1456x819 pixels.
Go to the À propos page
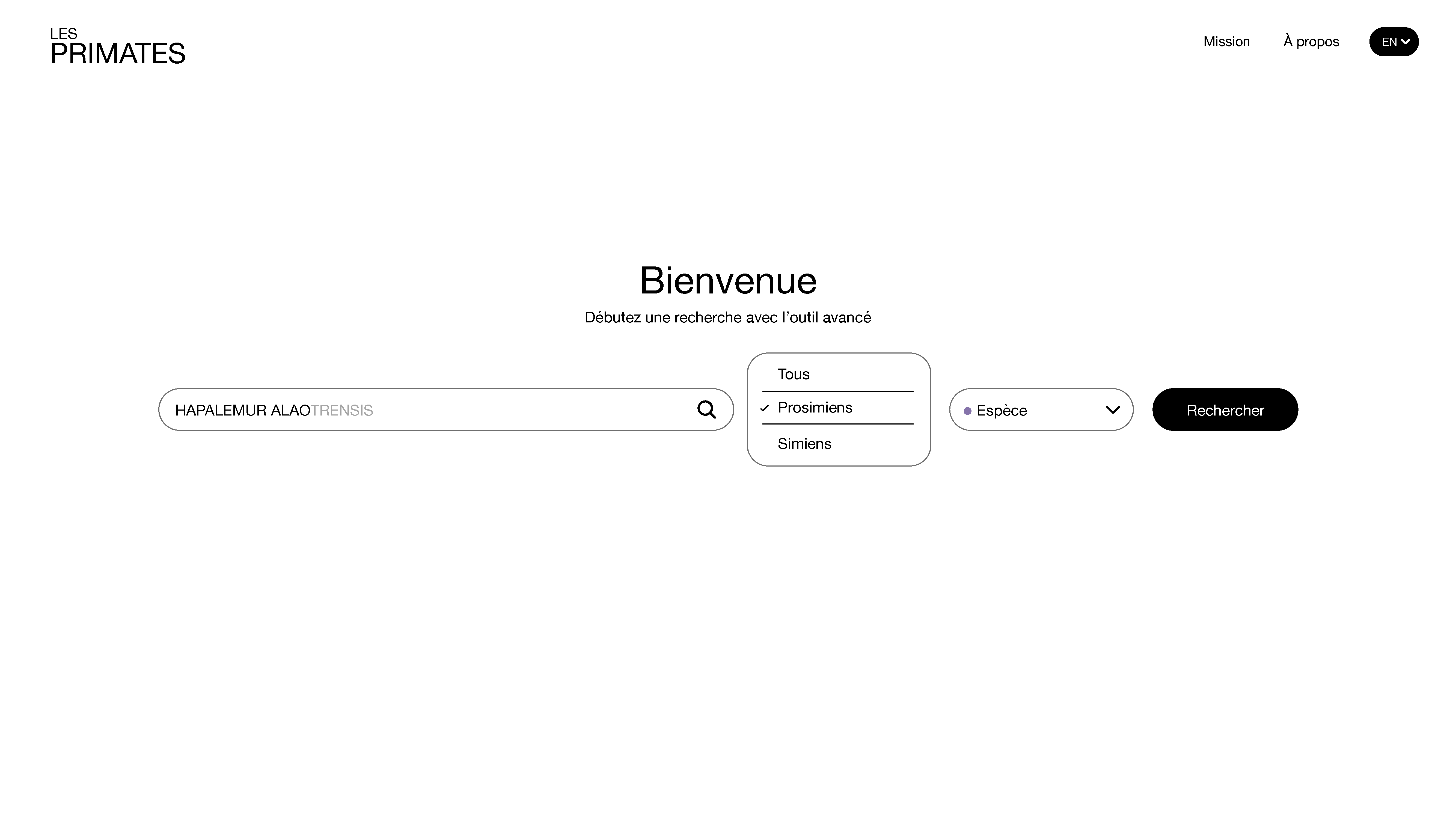[1311, 42]
